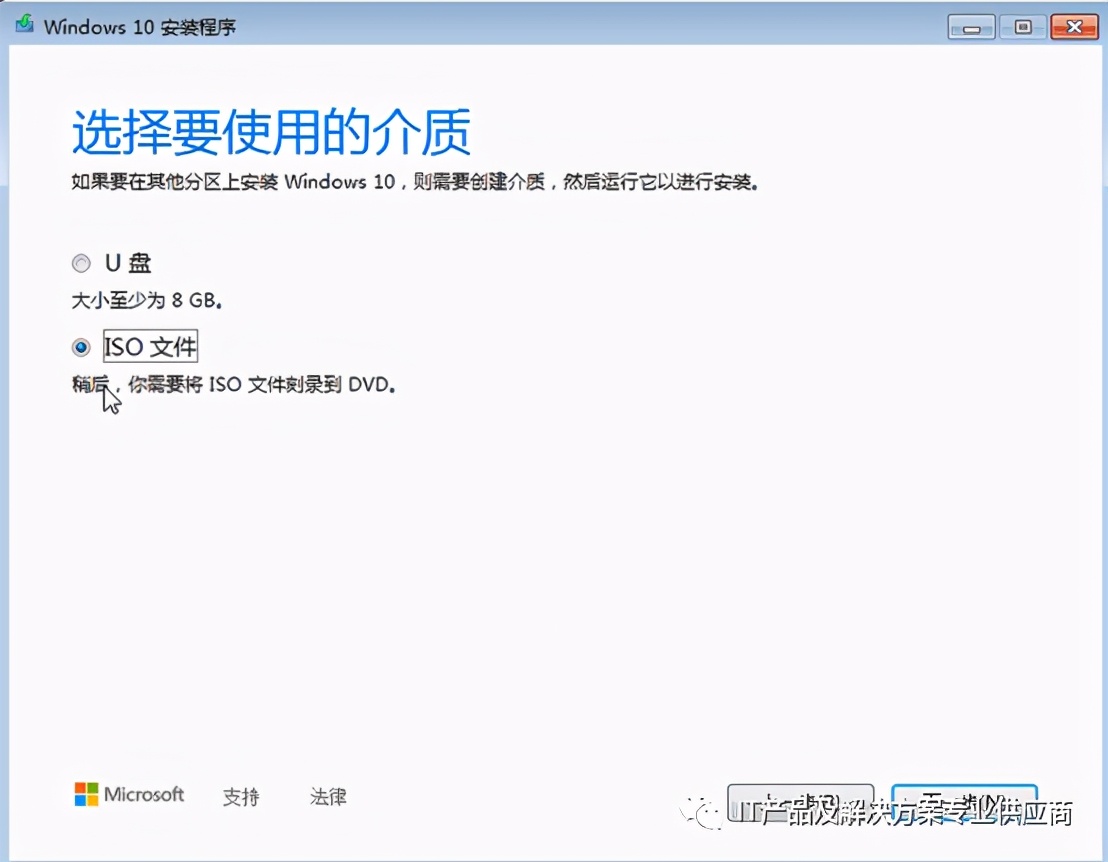Select the U 盘 radio button
1108x862 pixels.
[x=80, y=262]
